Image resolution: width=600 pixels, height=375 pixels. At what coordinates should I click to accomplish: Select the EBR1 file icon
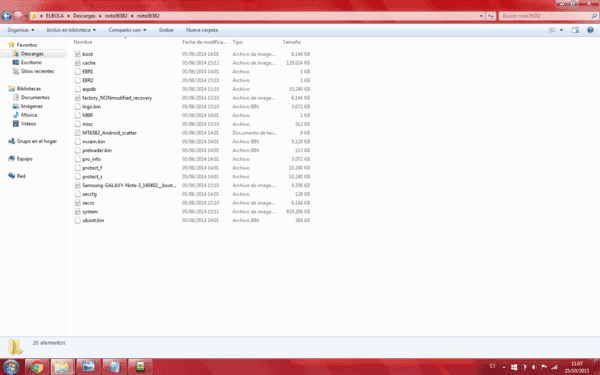pyautogui.click(x=77, y=72)
